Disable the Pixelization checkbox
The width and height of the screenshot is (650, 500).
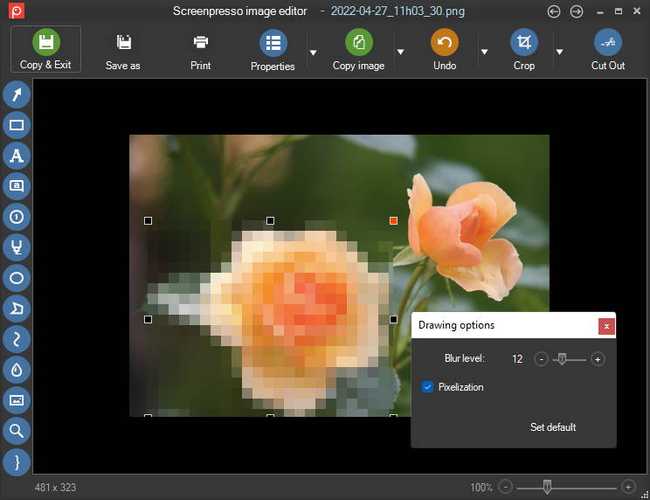[428, 387]
